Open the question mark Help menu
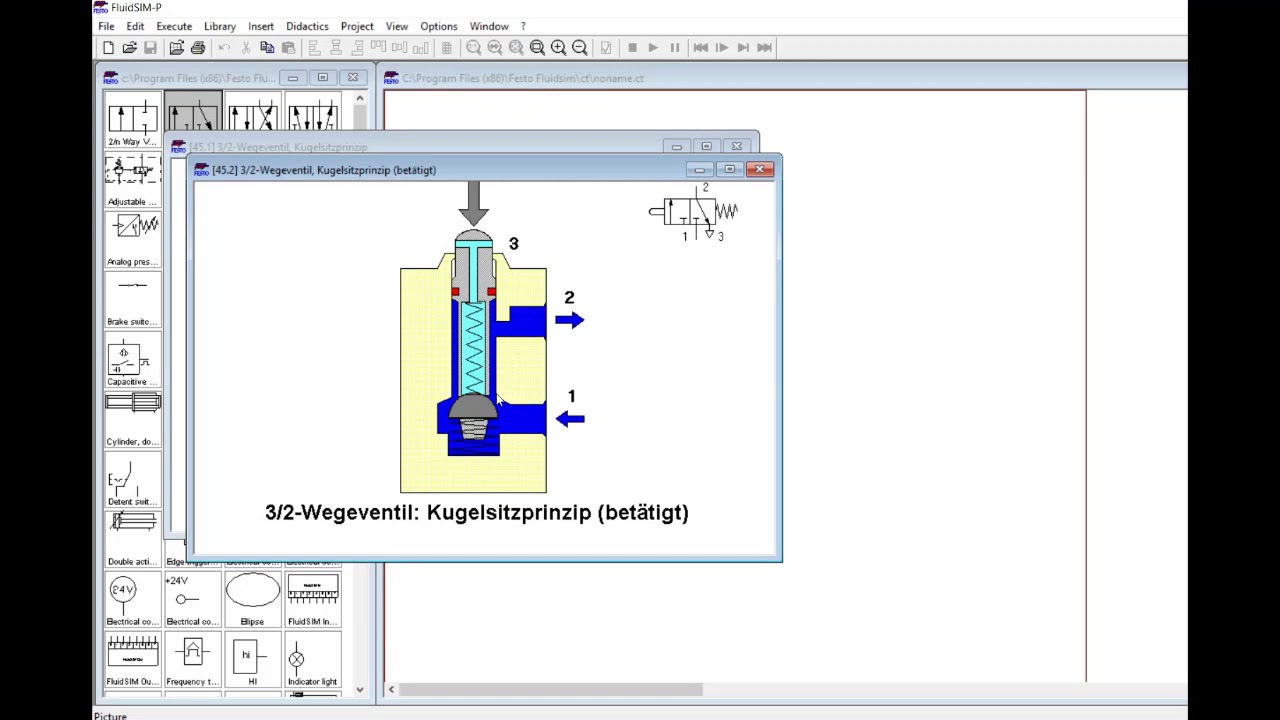The height and width of the screenshot is (720, 1280). (x=523, y=26)
